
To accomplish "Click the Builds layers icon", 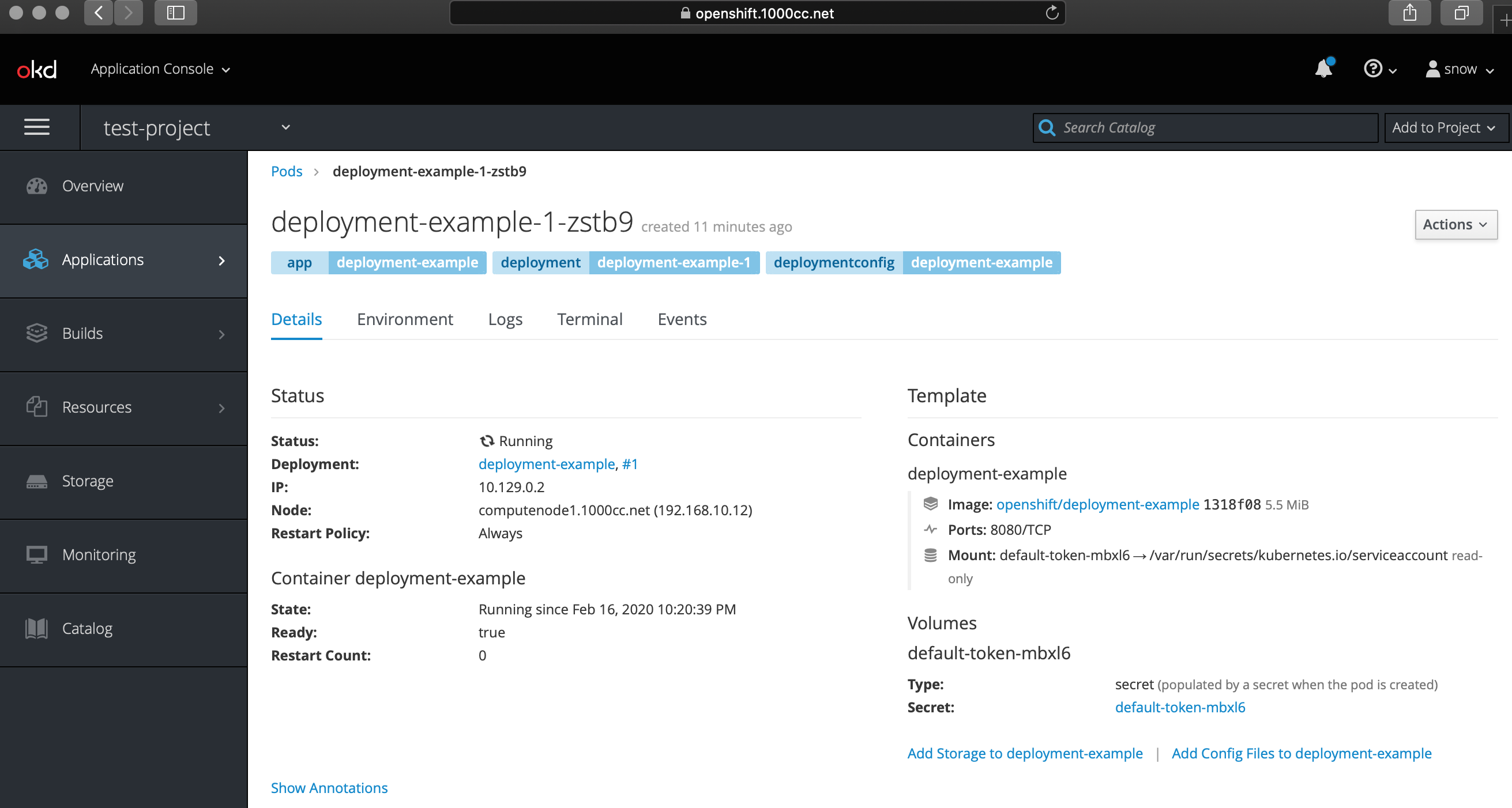I will click(36, 333).
